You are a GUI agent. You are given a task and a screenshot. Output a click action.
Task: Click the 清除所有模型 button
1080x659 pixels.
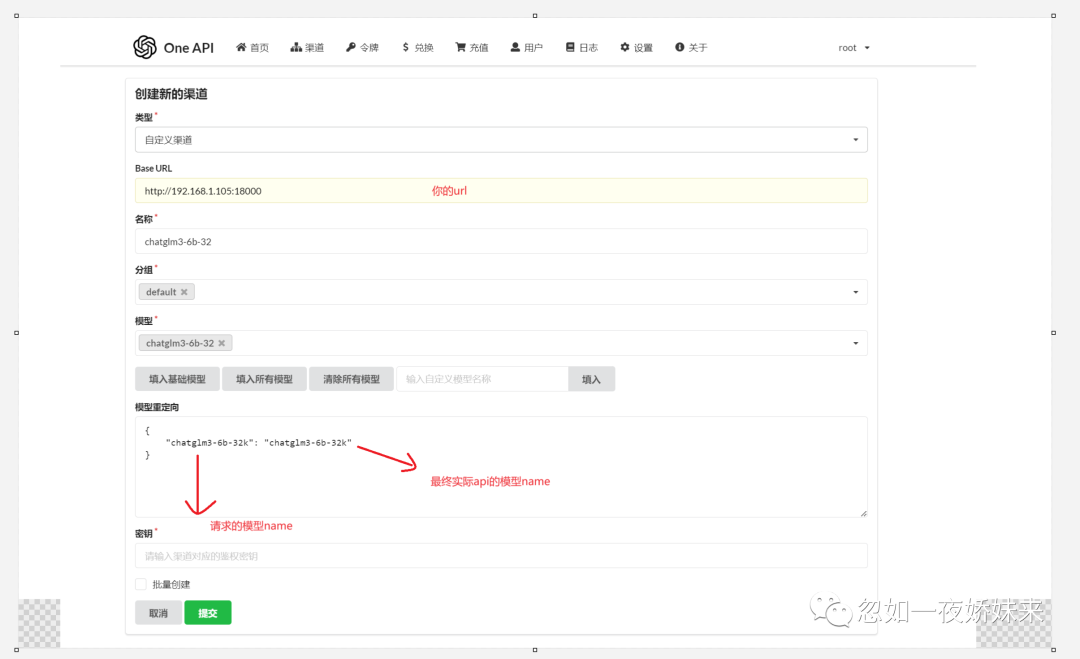click(x=351, y=378)
